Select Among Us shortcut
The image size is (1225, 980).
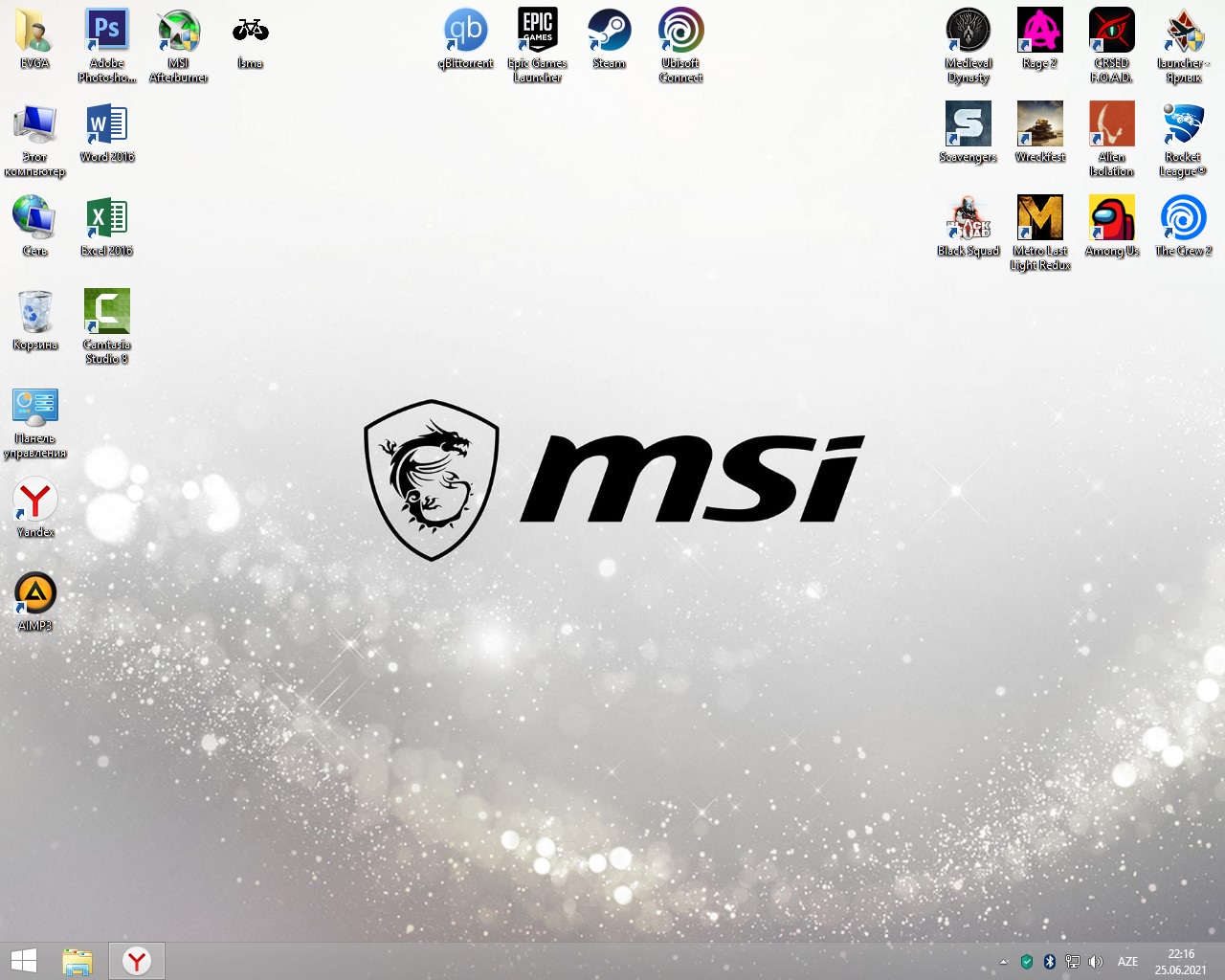(x=1111, y=228)
